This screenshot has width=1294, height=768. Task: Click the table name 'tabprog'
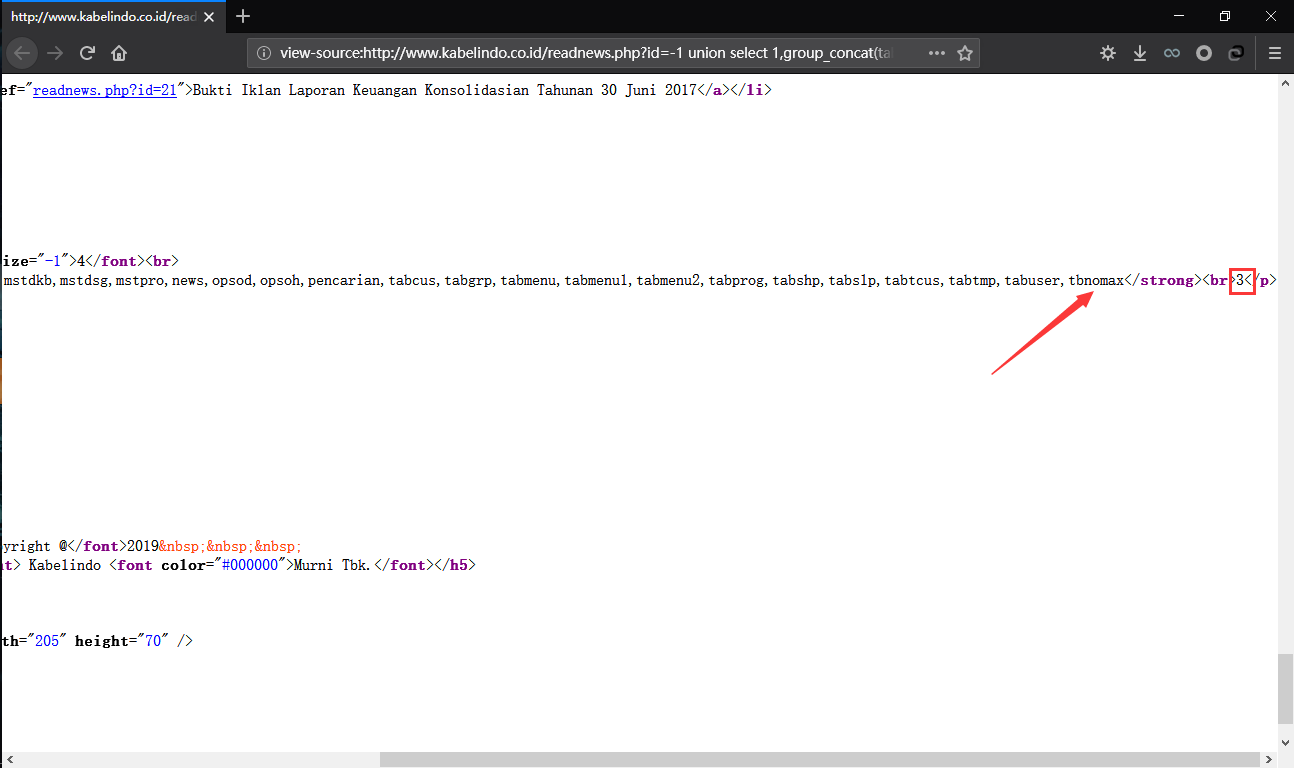point(736,281)
